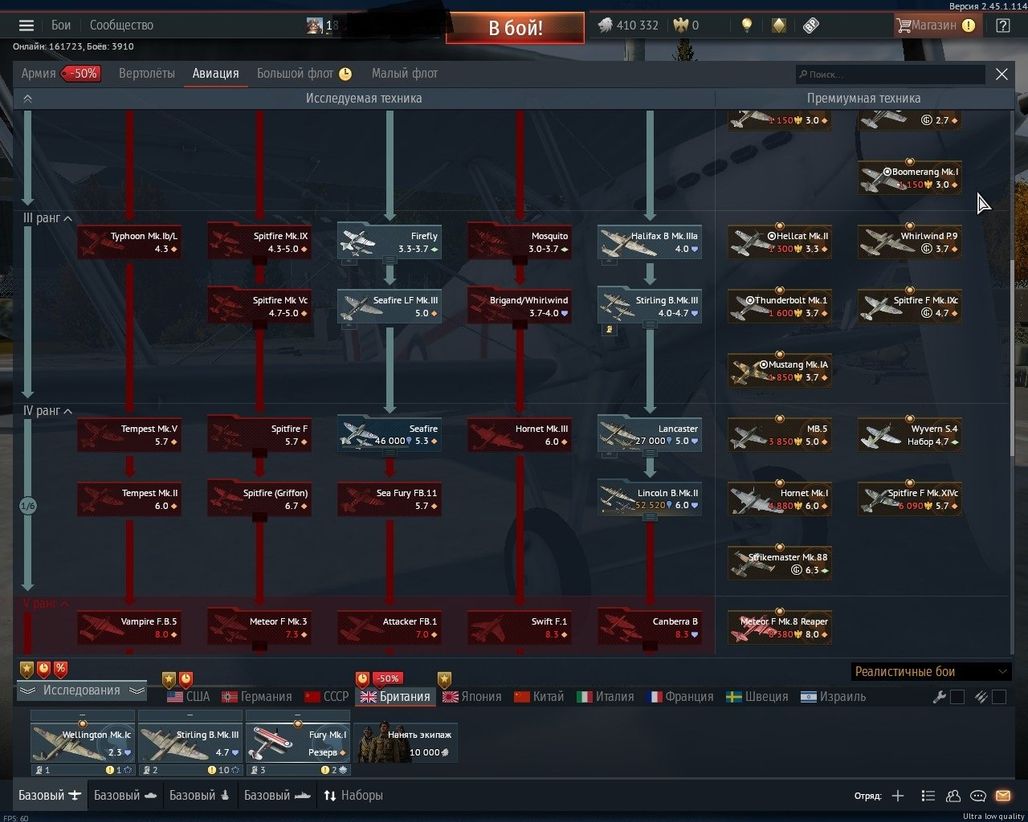Select the Wellington Mk.Ic crew slot
Image resolution: width=1028 pixels, height=822 pixels.
[83, 743]
